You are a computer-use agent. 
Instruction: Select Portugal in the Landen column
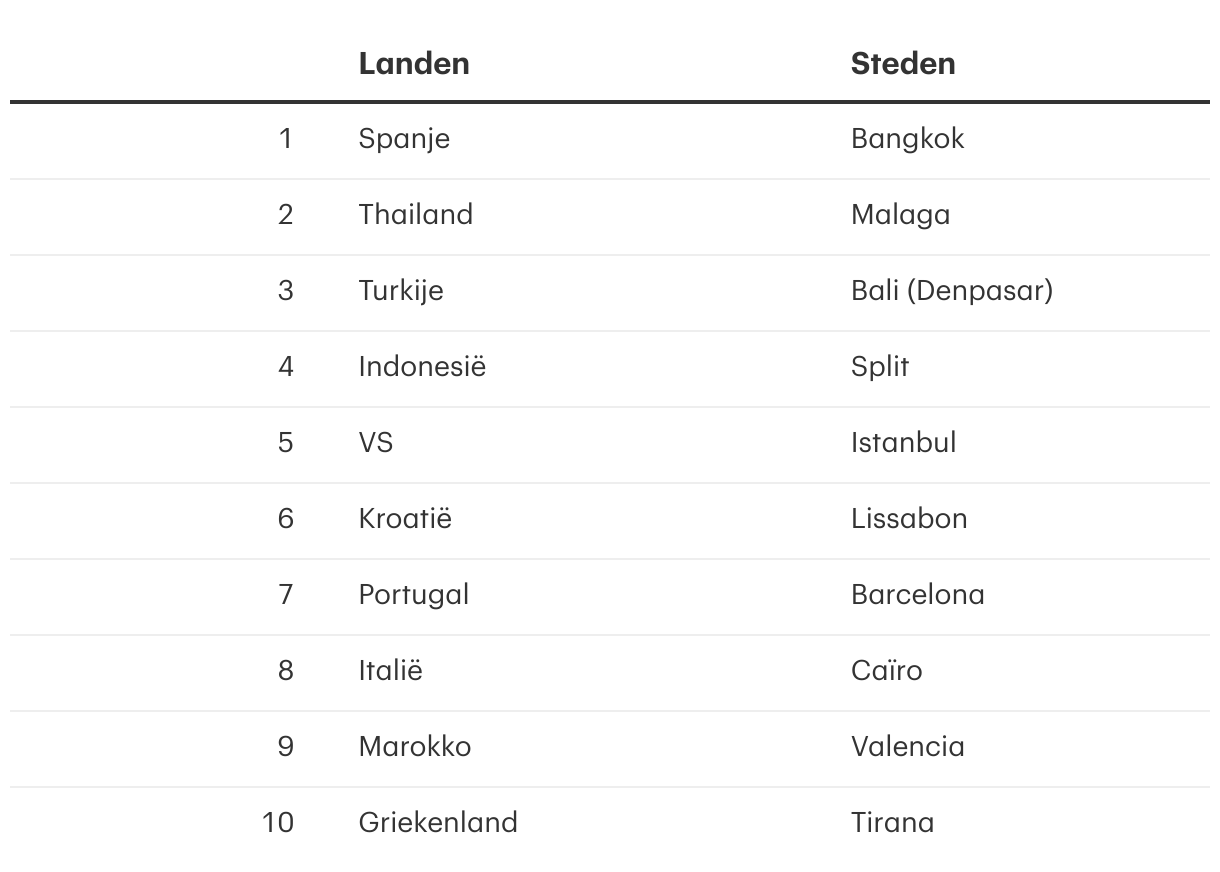coord(413,595)
